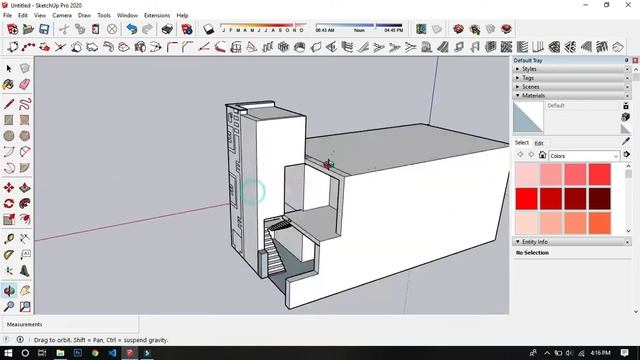Screen dimensions: 640x360
Task: Click the eyedropper Sample Paint icon
Action: pyautogui.click(x=626, y=141)
